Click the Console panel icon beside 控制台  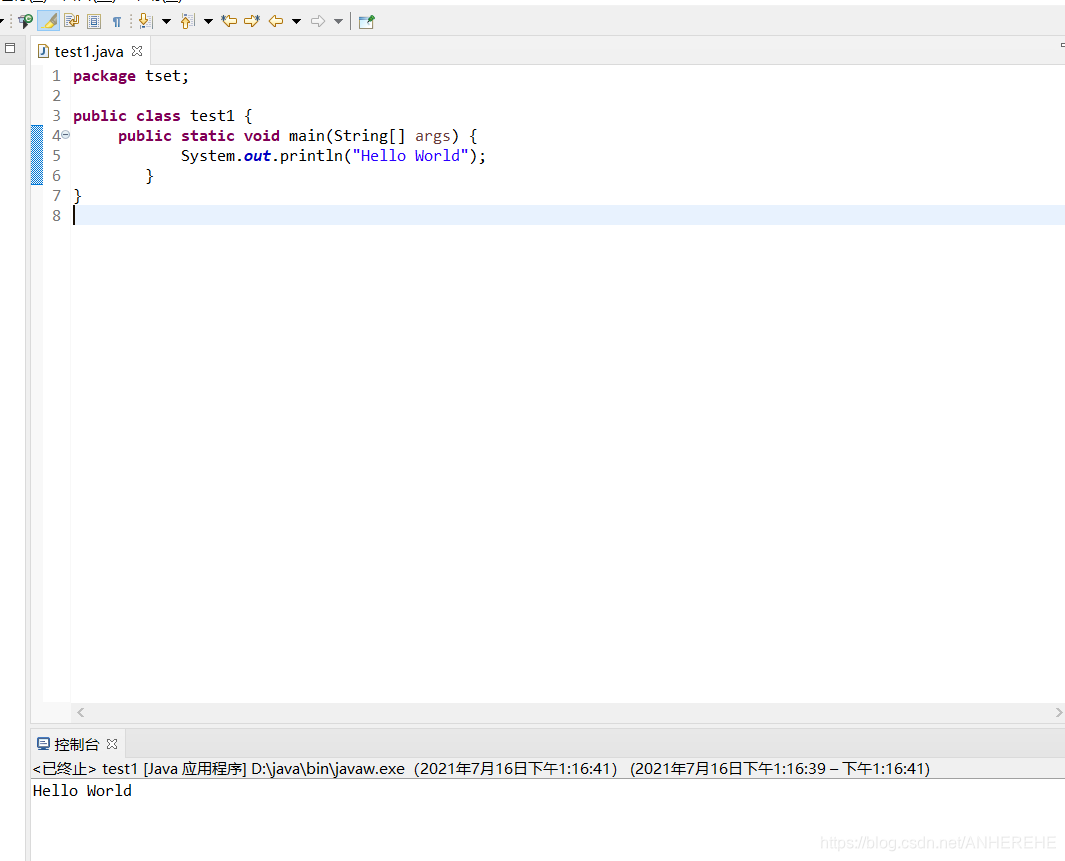click(42, 743)
